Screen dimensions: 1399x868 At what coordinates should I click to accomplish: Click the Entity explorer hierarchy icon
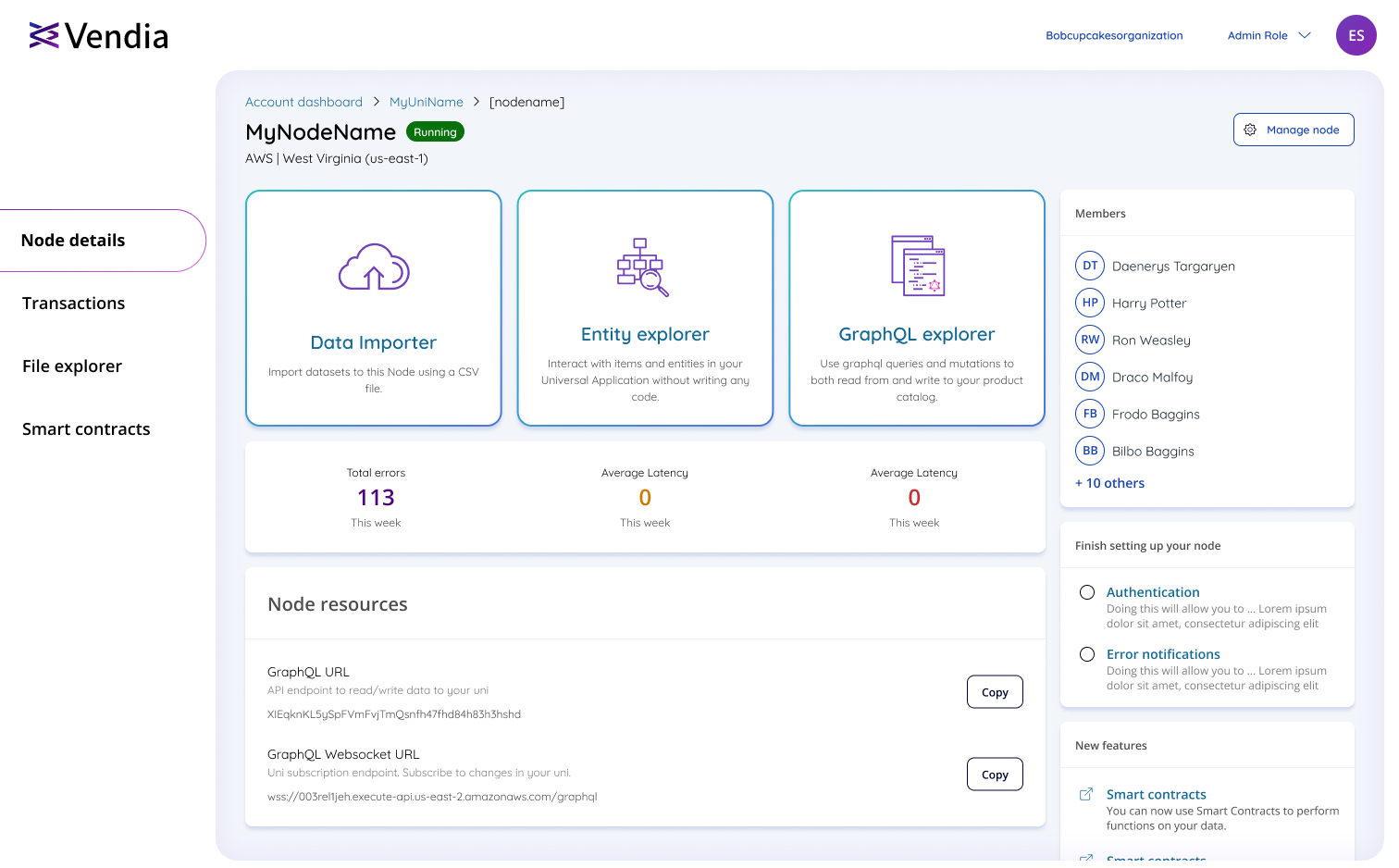click(643, 267)
